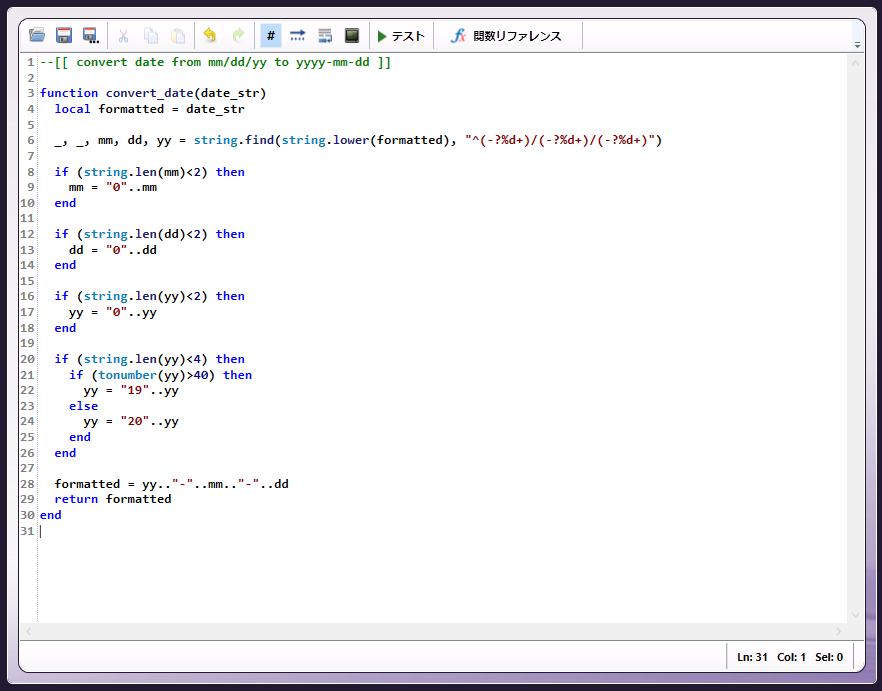Undo the last edit with the yellow arrow

click(210, 35)
